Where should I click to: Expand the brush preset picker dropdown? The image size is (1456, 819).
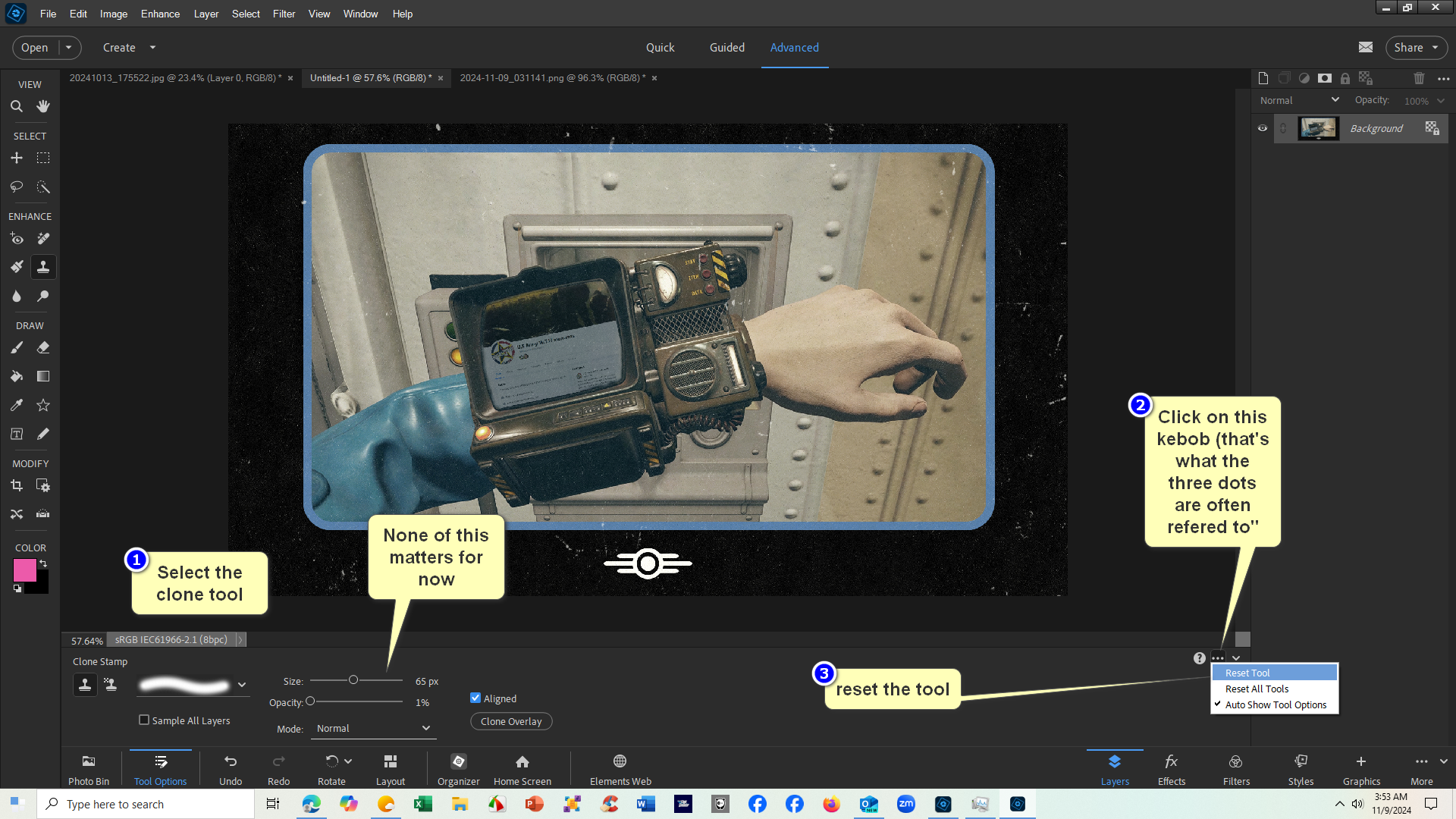tap(242, 685)
